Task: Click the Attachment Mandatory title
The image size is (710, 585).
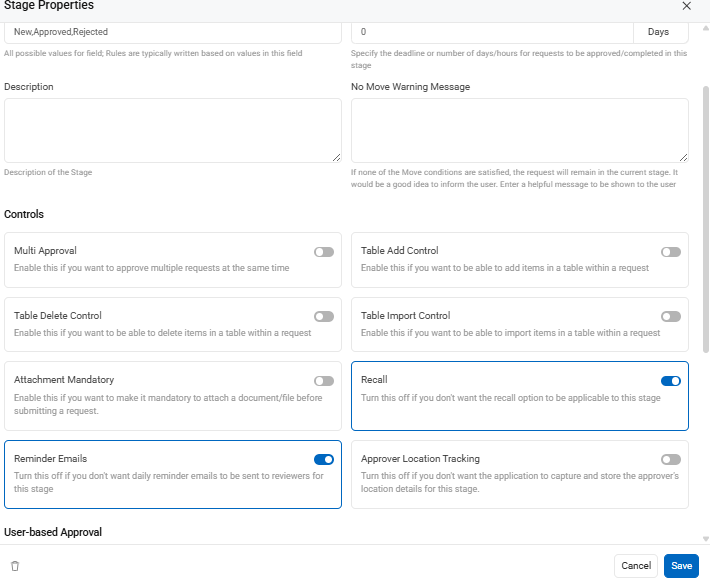Action: tap(64, 379)
